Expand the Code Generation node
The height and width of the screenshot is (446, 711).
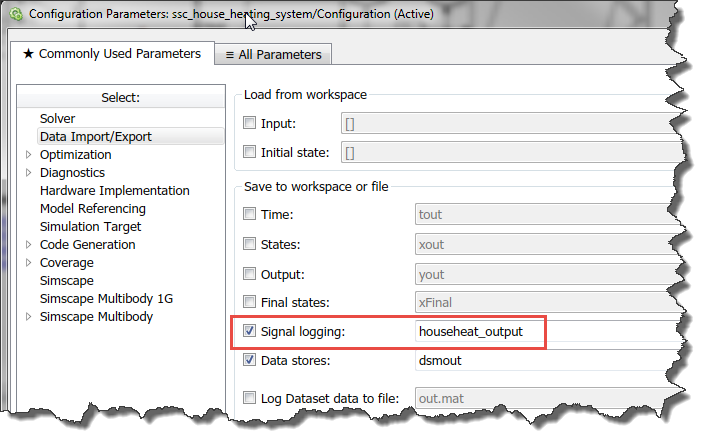(x=28, y=245)
